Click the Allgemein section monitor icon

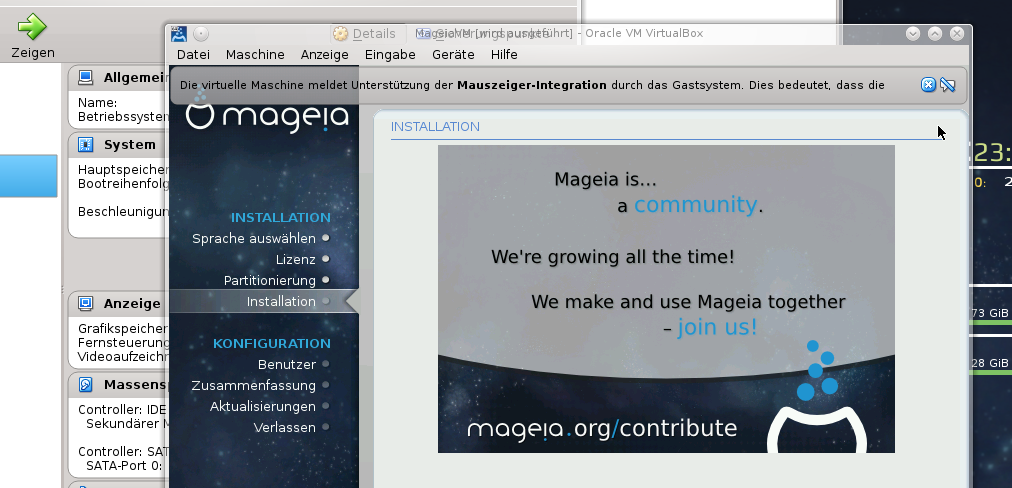point(85,77)
